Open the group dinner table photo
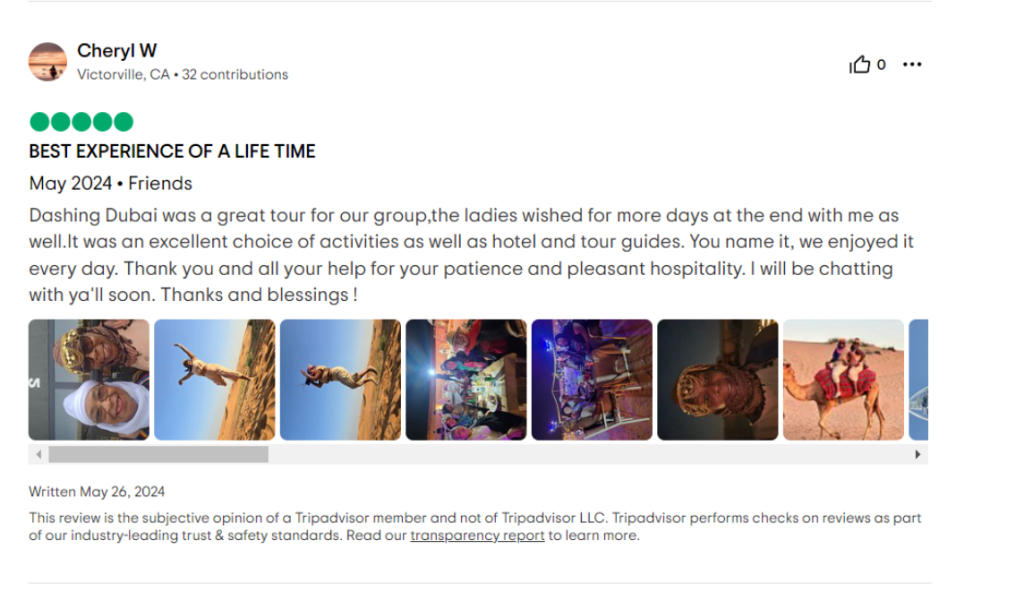The height and width of the screenshot is (592, 1024). point(466,380)
